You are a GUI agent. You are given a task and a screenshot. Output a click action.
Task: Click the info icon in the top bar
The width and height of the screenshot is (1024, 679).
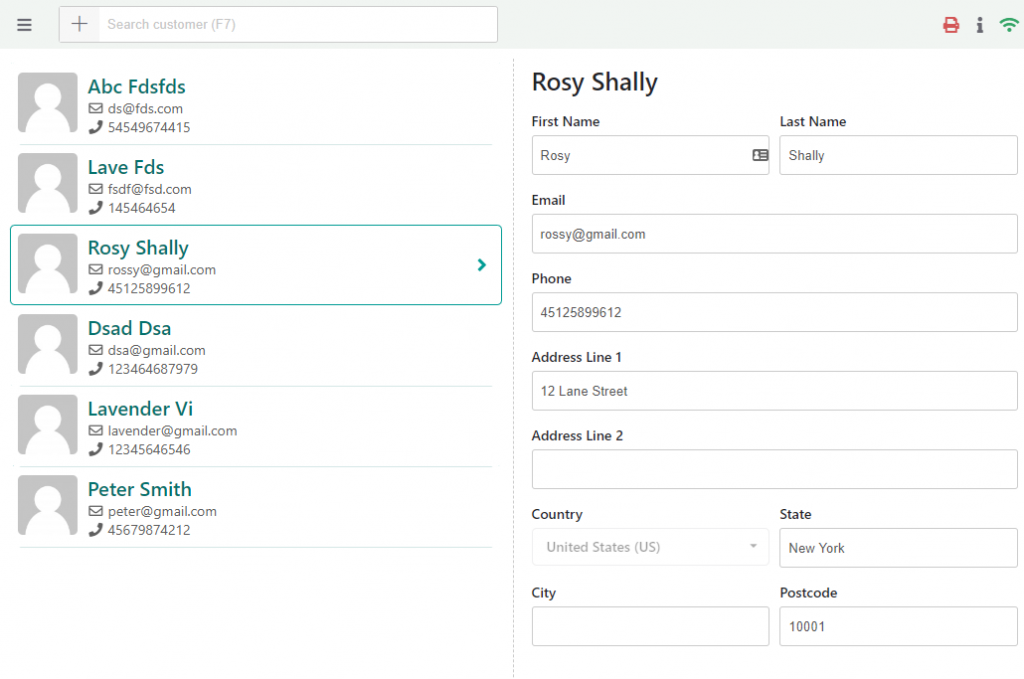tap(980, 24)
